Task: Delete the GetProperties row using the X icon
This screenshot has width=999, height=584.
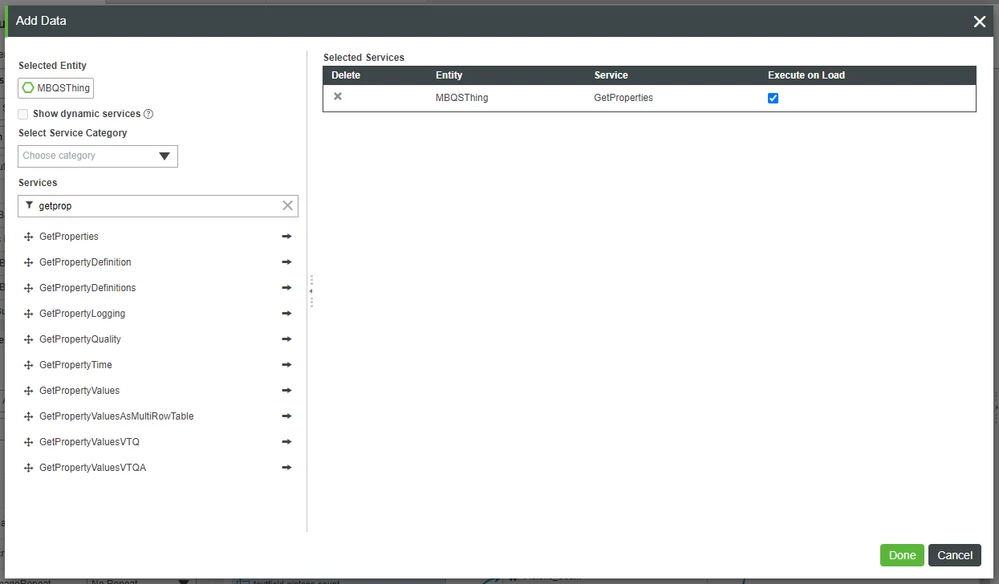Action: (x=337, y=96)
